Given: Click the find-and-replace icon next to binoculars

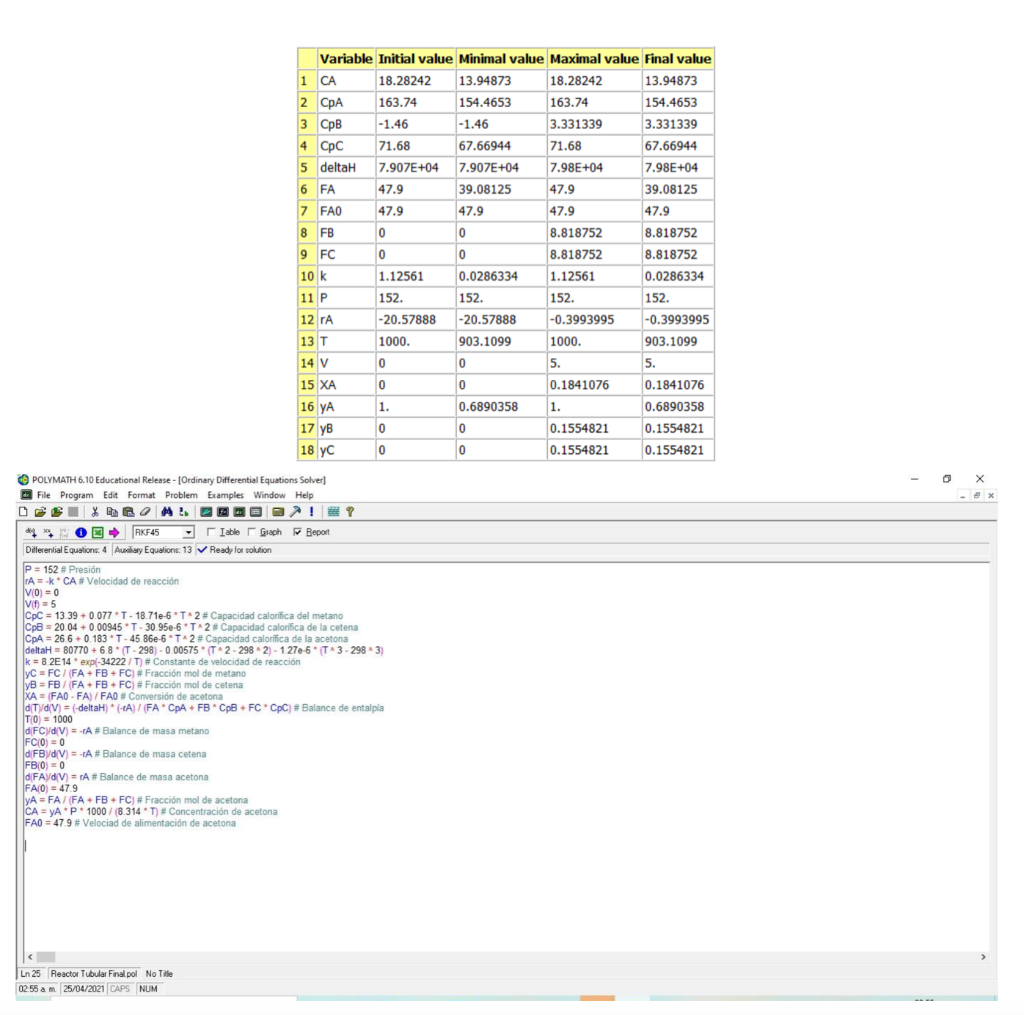Looking at the screenshot, I should 184,511.
